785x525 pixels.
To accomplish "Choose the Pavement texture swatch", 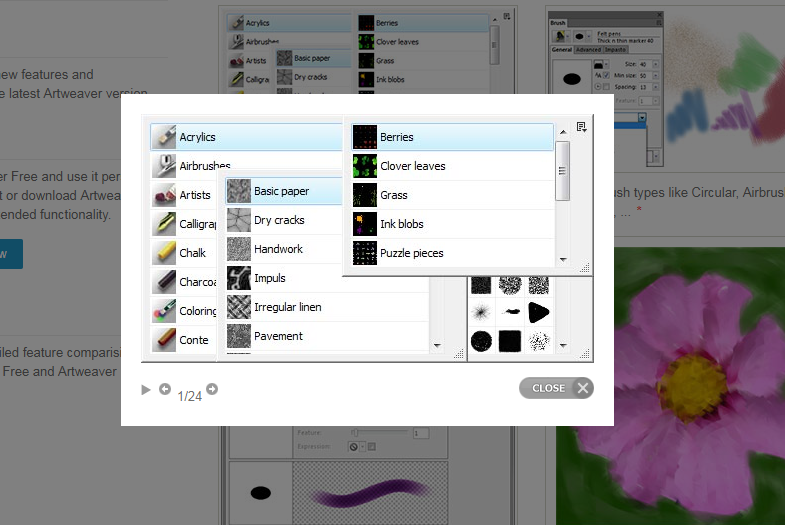I will coord(239,336).
